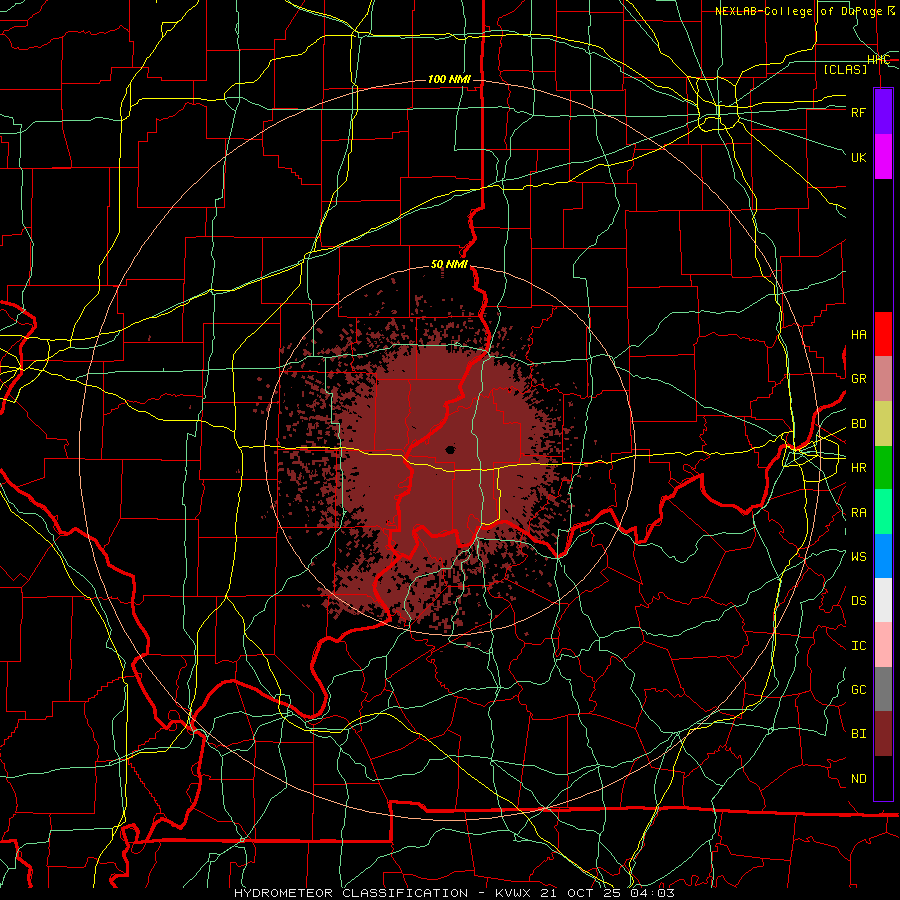Click the yellow BD legend swatch
Viewport: 900px width, 900px height.
pyautogui.click(x=883, y=424)
